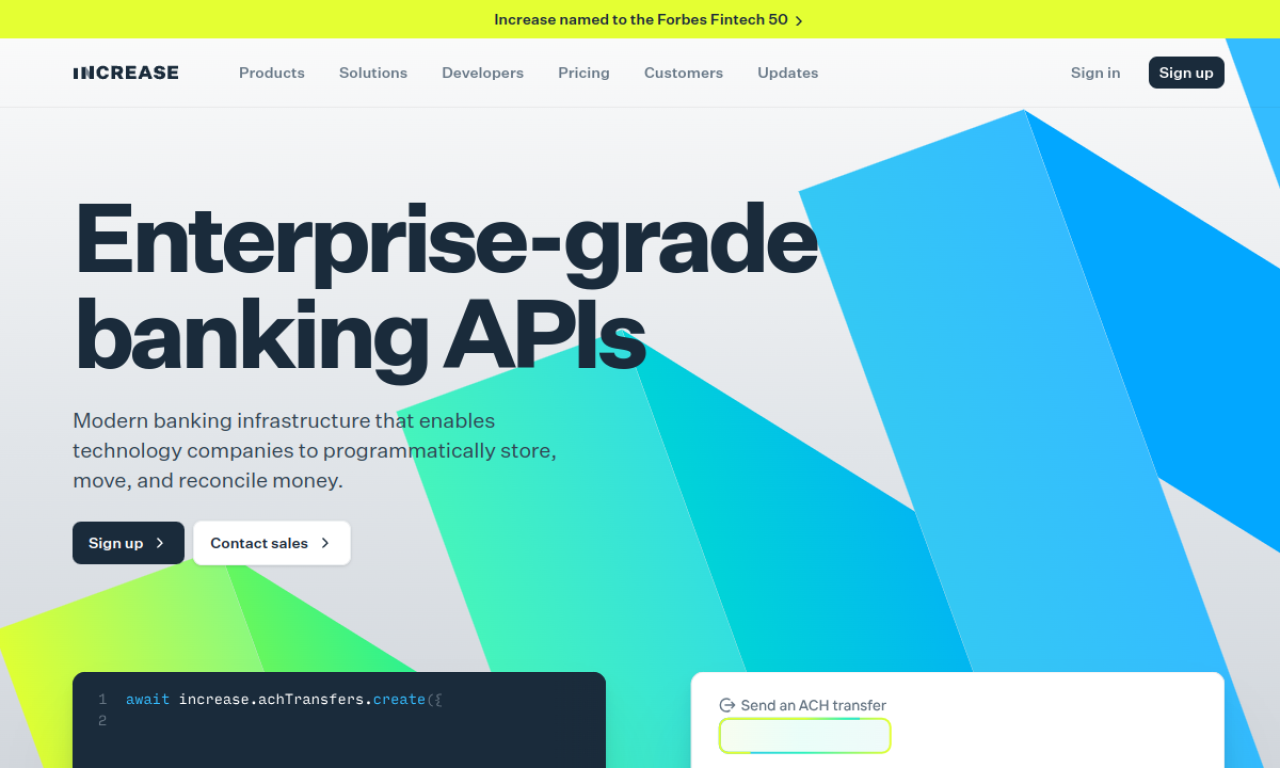This screenshot has height=768, width=1280.
Task: Open the Developers navigation menu
Action: point(482,73)
